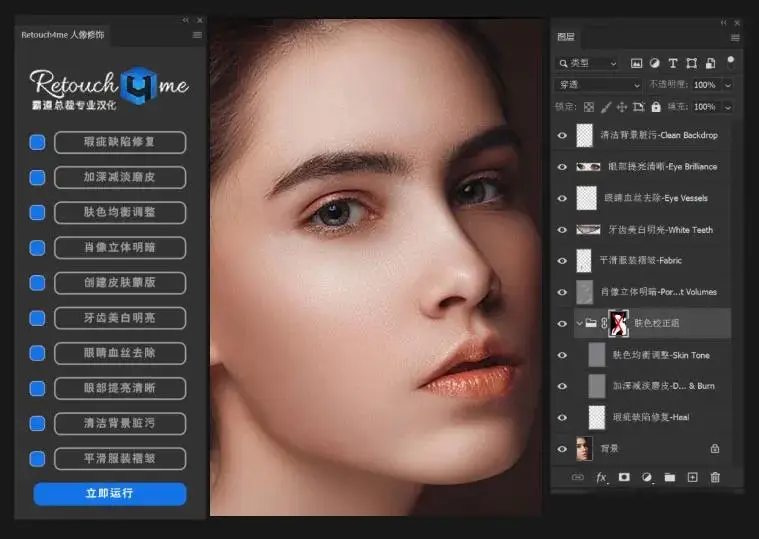Uncheck the 牙齿美白明亮 checkbox
759x539 pixels.
[37, 318]
